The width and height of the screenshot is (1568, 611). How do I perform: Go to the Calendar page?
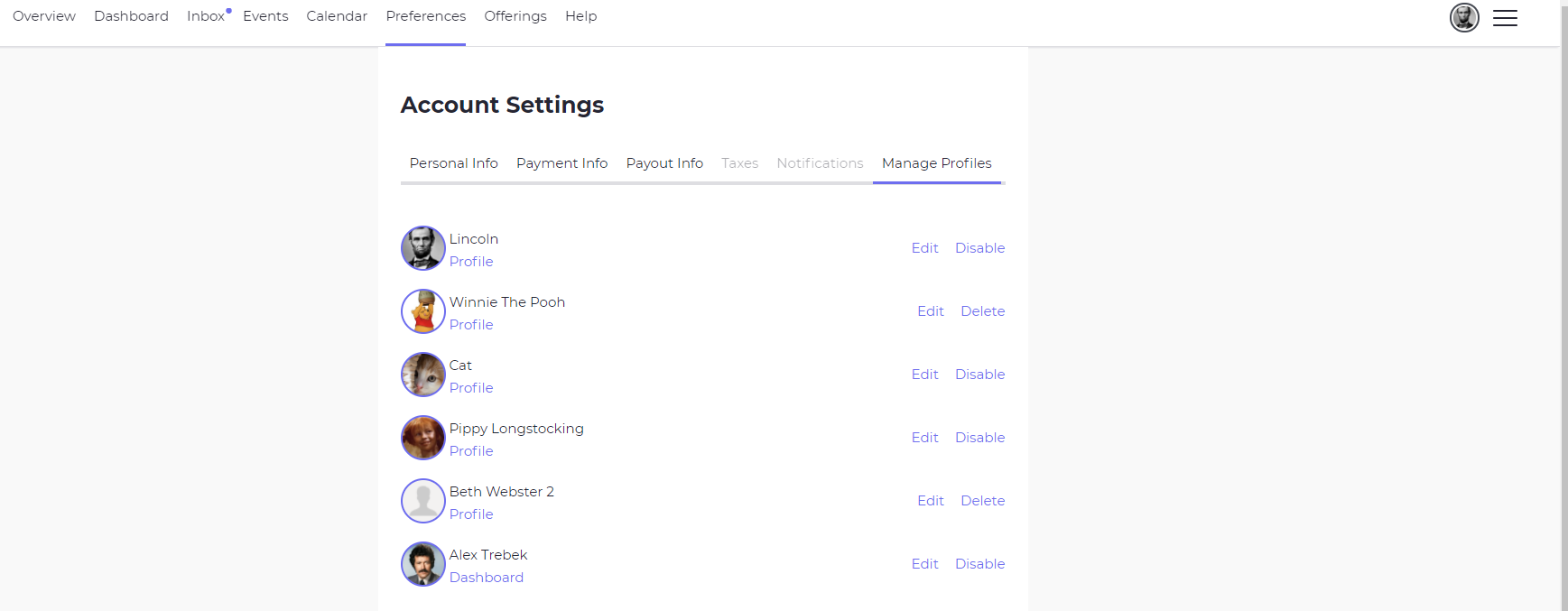click(337, 16)
